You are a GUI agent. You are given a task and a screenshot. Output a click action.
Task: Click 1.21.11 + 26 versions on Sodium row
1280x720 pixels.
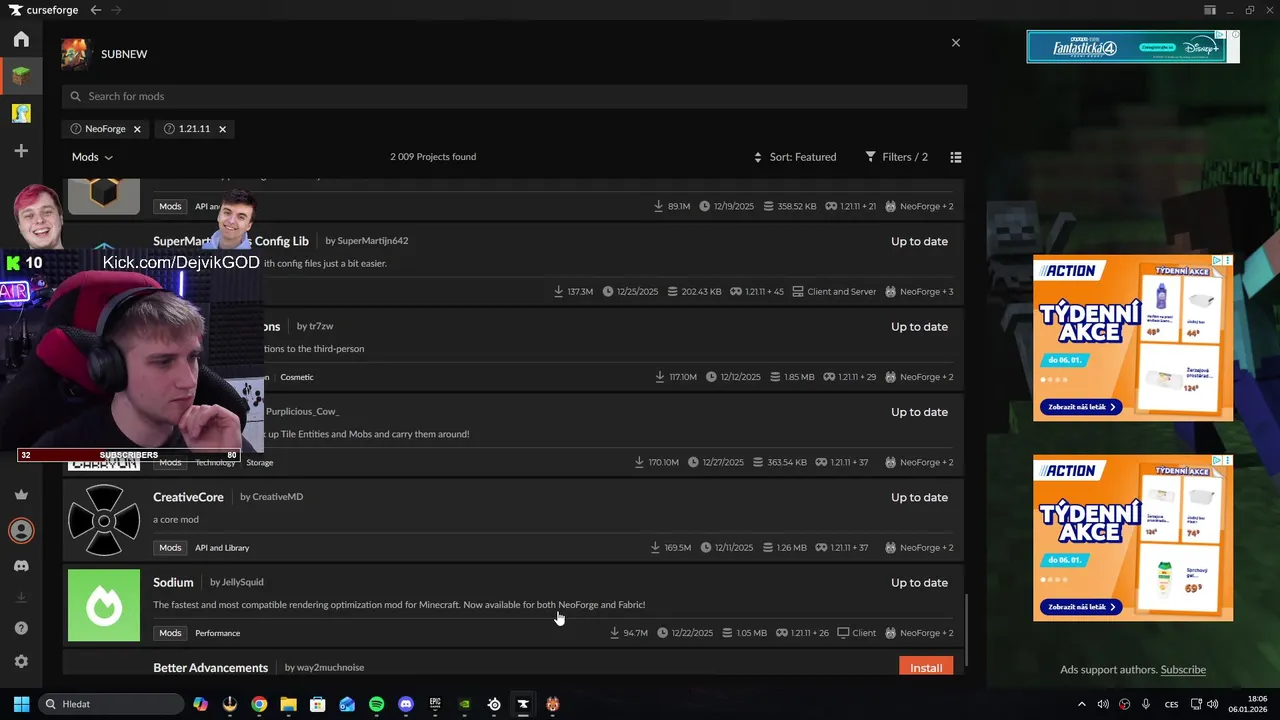801,633
